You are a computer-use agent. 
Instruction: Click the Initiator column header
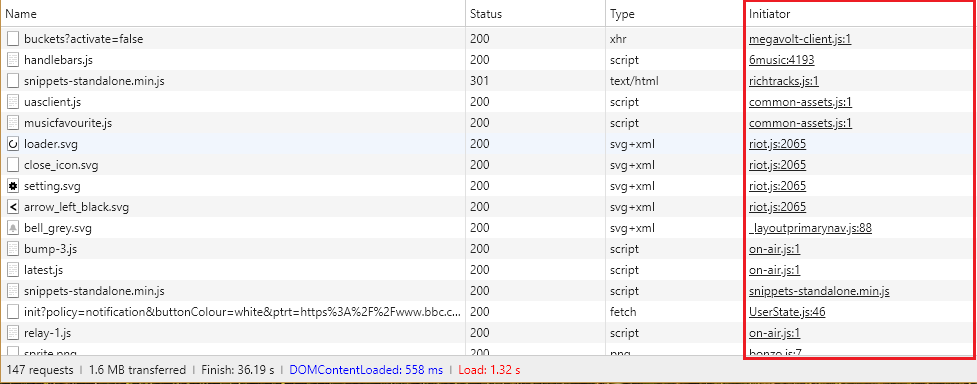[x=859, y=13]
